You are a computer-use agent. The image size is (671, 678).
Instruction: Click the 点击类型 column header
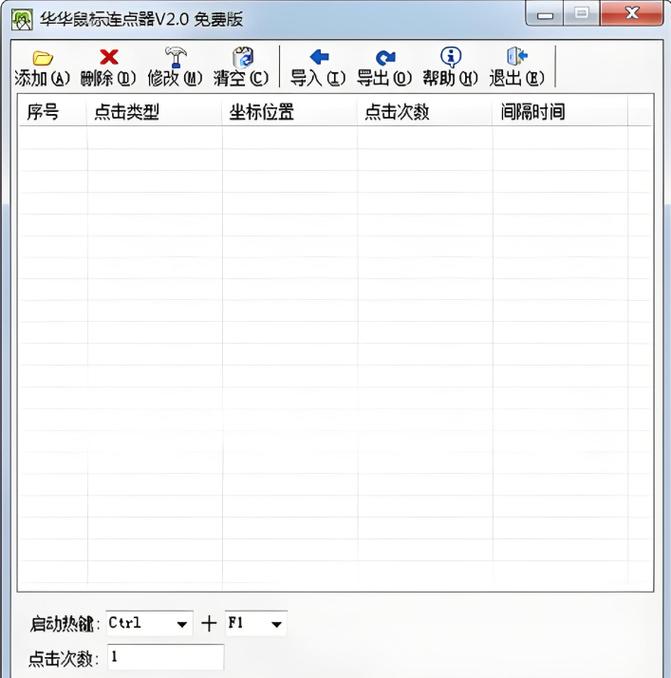click(x=154, y=112)
